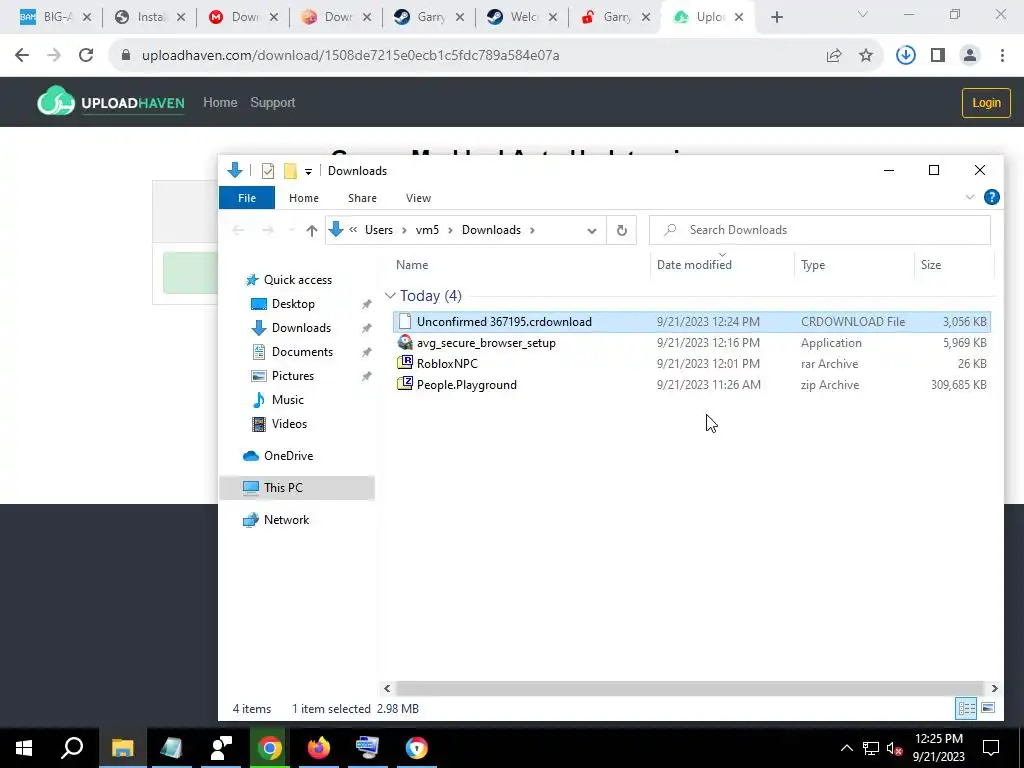Bookmark this page with star icon
The width and height of the screenshot is (1024, 768).
pyautogui.click(x=866, y=56)
